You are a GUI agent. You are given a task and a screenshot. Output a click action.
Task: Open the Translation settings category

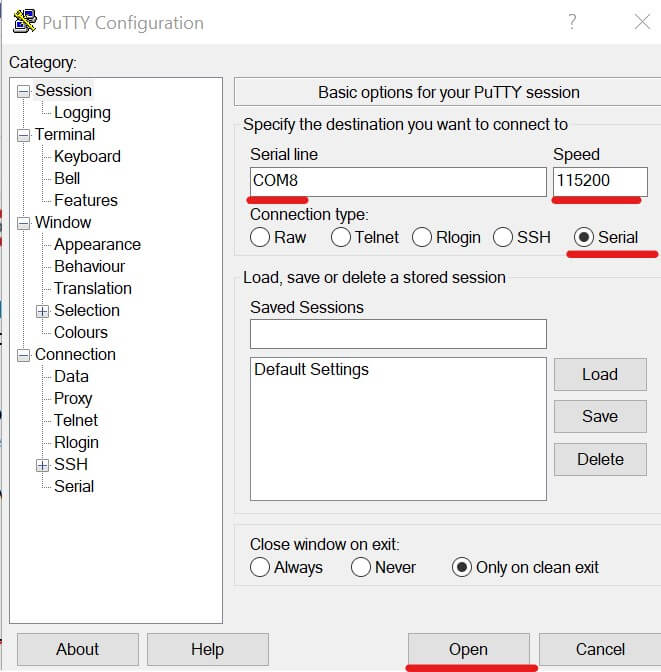click(x=93, y=288)
